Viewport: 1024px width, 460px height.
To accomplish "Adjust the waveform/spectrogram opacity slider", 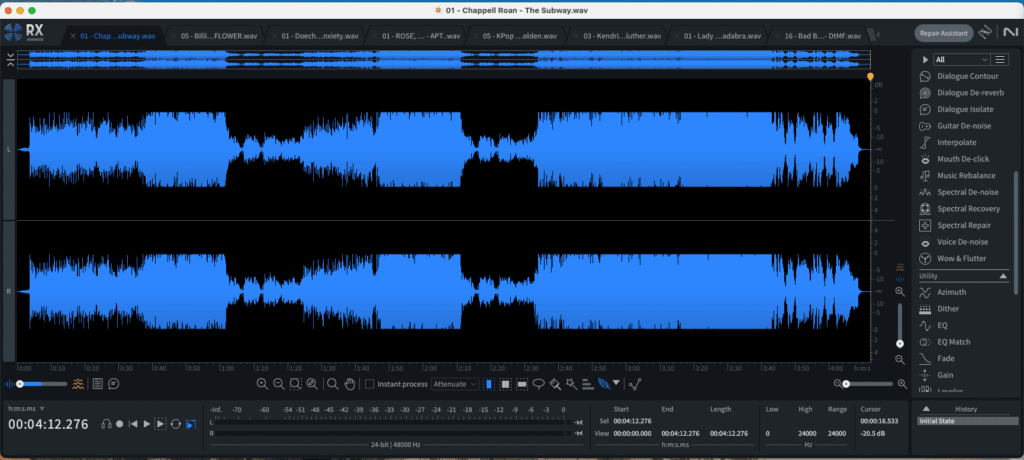I will (x=43, y=384).
